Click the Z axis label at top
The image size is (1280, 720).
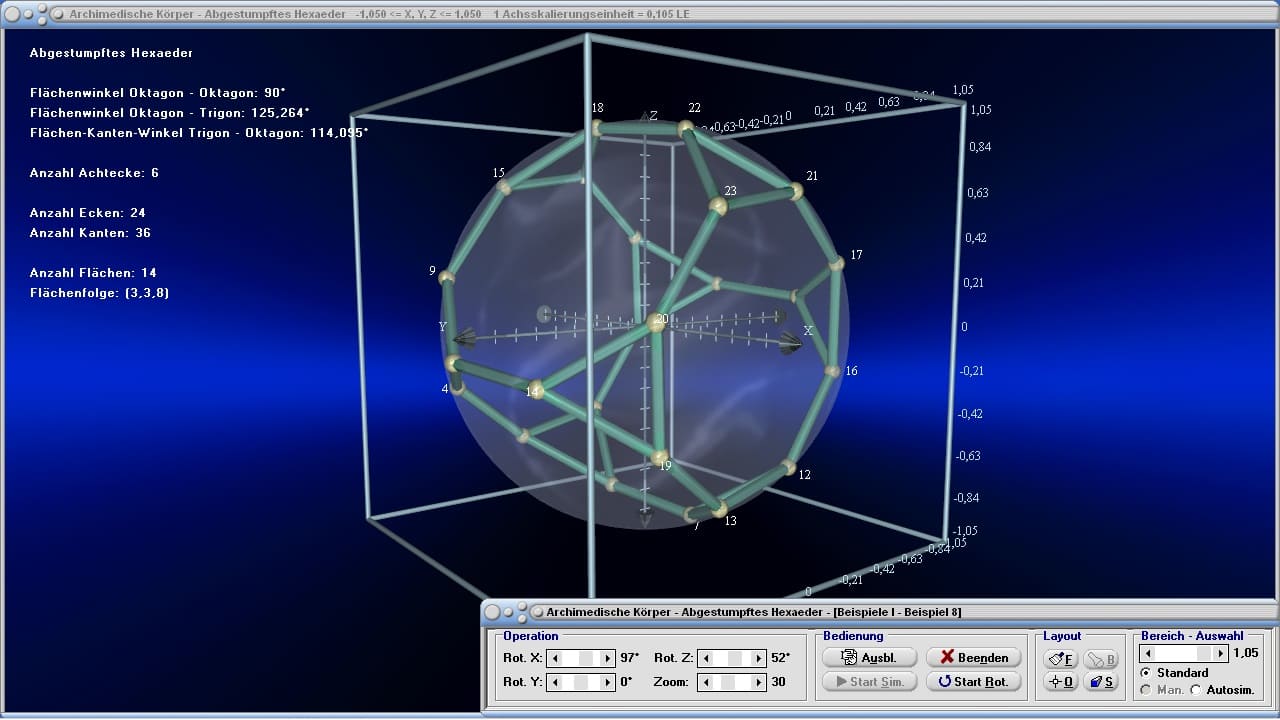tap(653, 116)
